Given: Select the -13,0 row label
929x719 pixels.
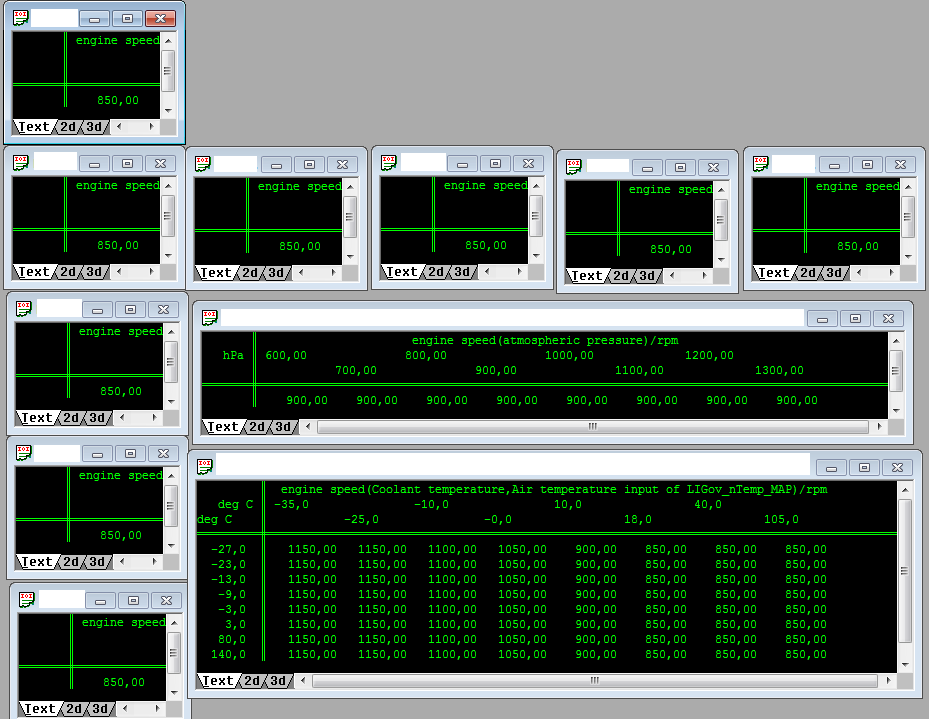Looking at the screenshot, I should [x=228, y=579].
